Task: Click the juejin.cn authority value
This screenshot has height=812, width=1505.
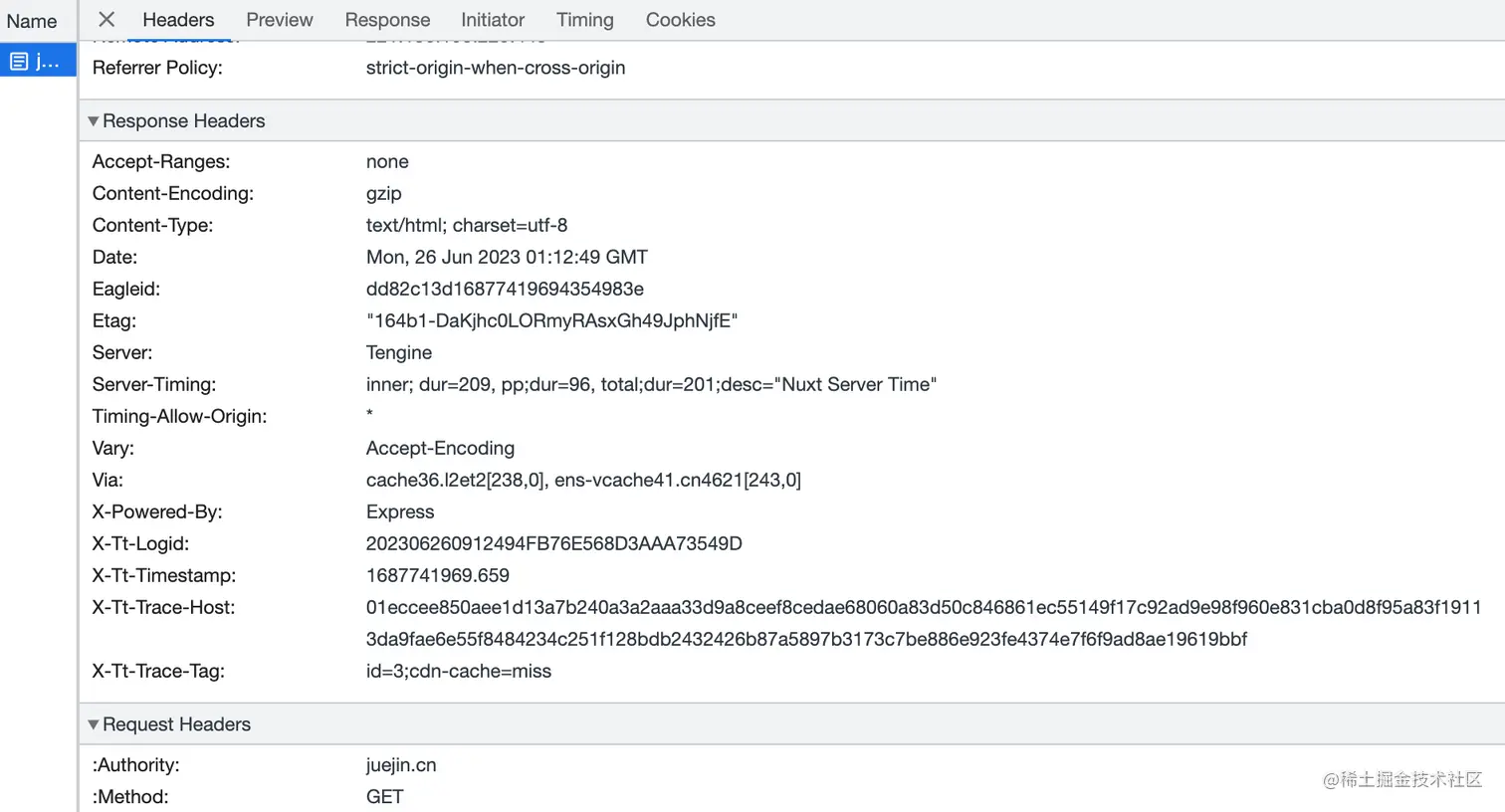Action: (x=401, y=764)
